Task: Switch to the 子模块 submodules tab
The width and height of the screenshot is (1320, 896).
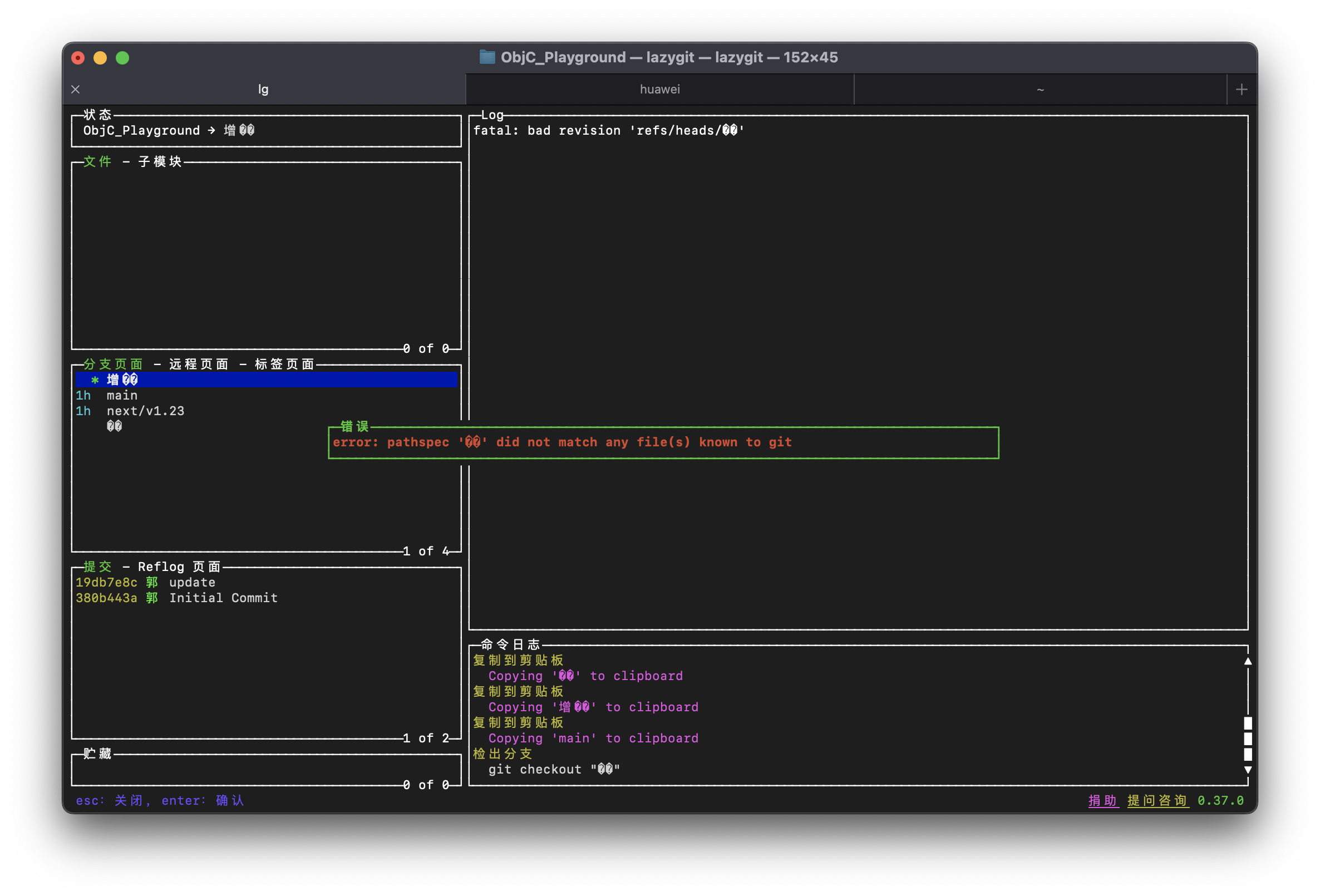Action: [160, 162]
